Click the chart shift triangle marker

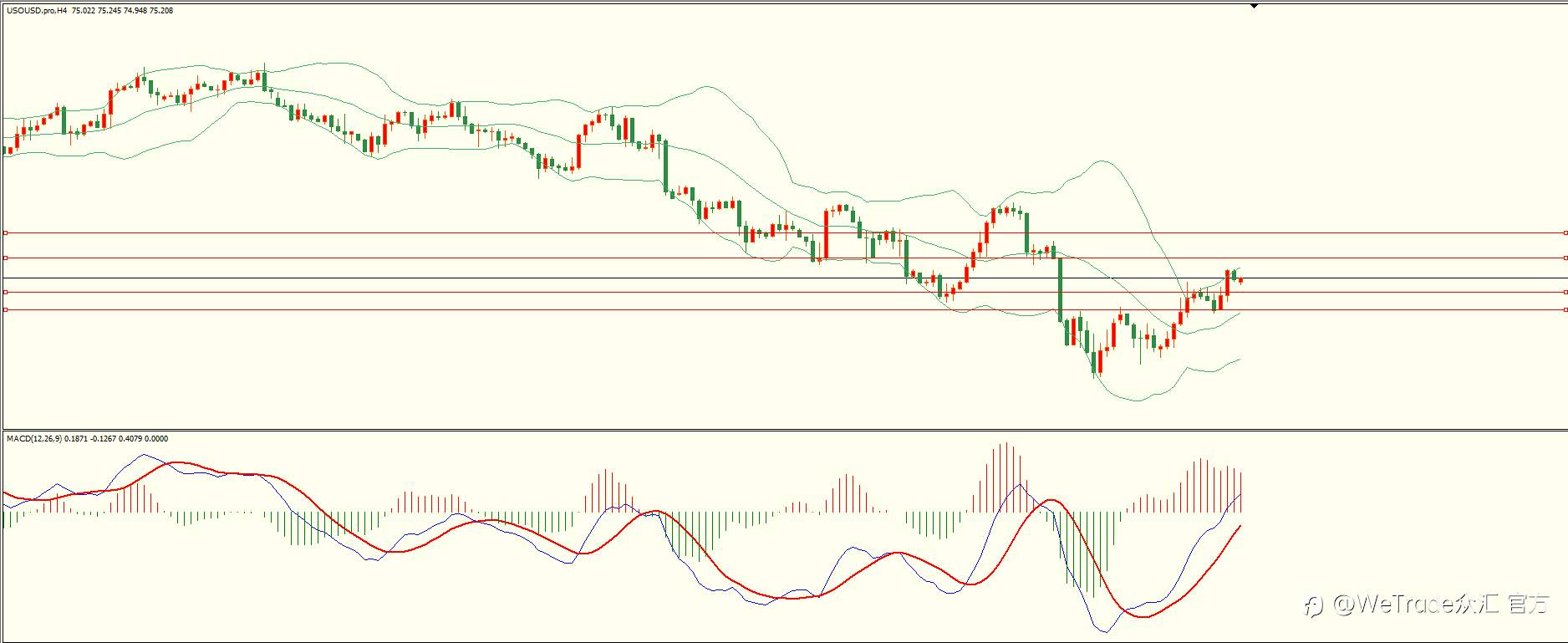[1254, 6]
